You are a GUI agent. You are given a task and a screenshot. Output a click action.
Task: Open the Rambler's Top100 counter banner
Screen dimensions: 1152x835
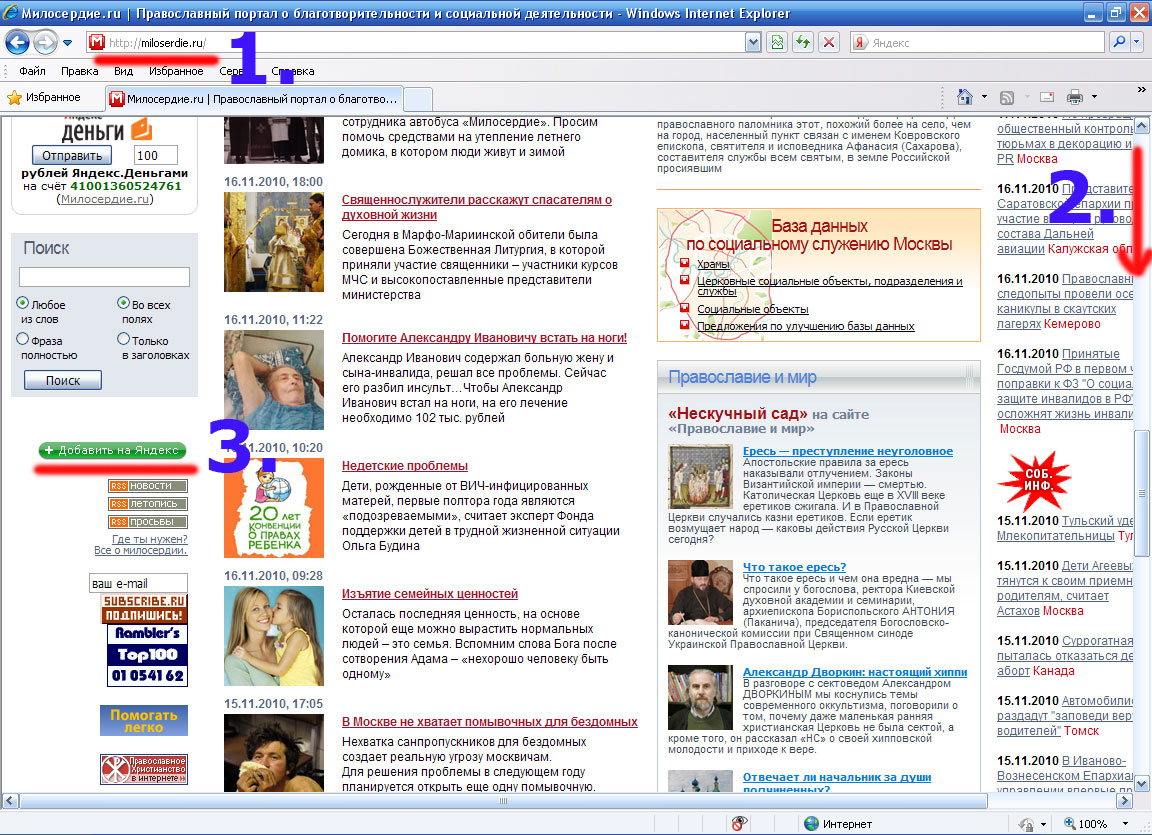tap(148, 655)
